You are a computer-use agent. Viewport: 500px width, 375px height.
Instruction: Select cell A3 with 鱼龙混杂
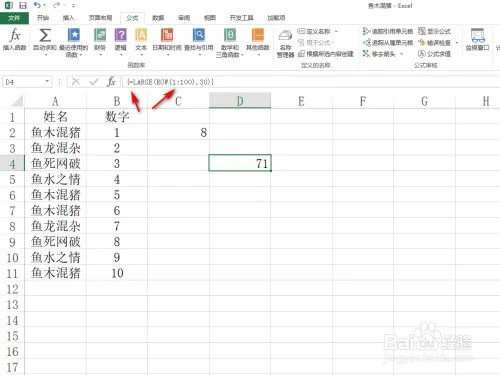point(55,148)
